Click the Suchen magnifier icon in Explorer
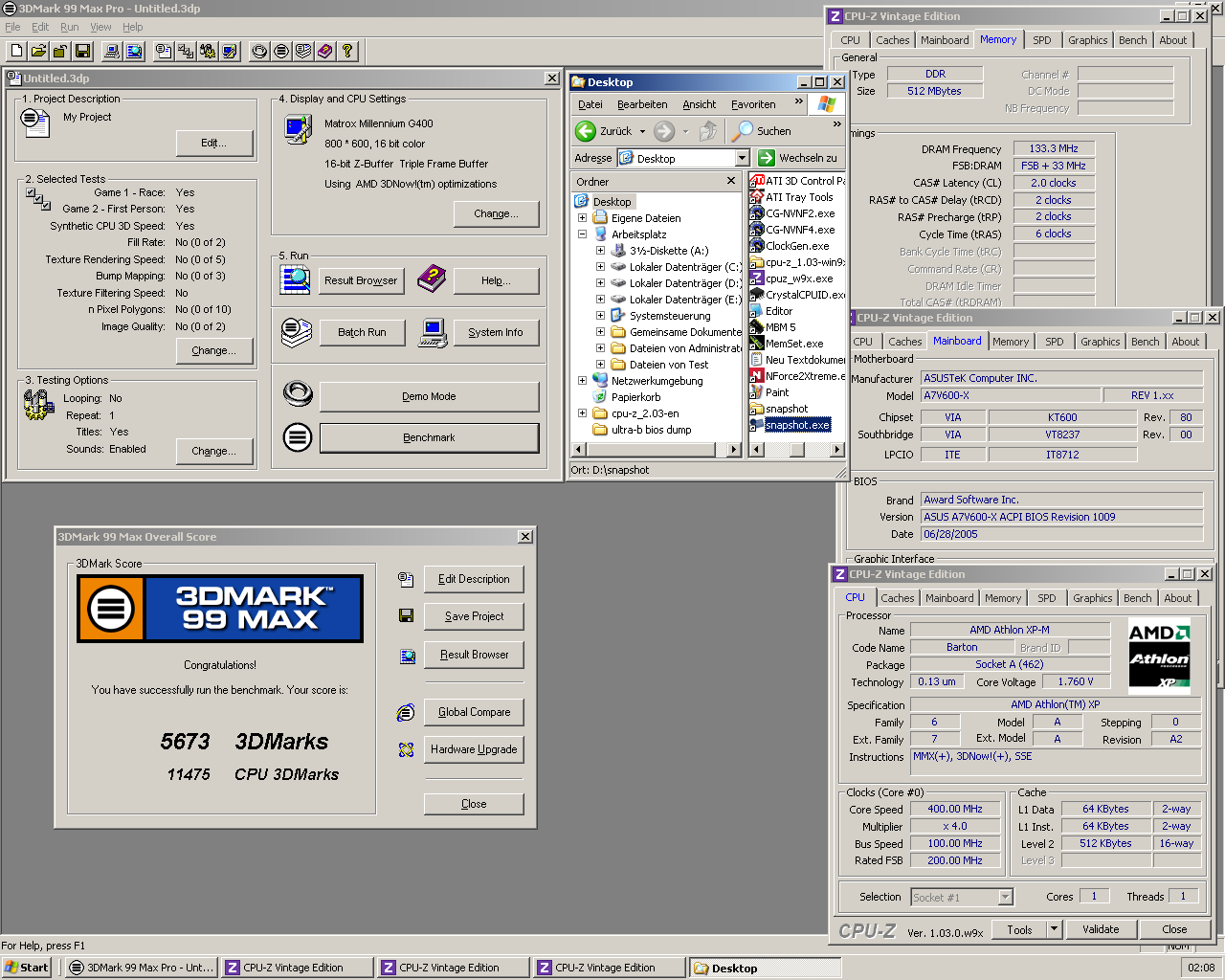The image size is (1225, 980). pyautogui.click(x=743, y=131)
